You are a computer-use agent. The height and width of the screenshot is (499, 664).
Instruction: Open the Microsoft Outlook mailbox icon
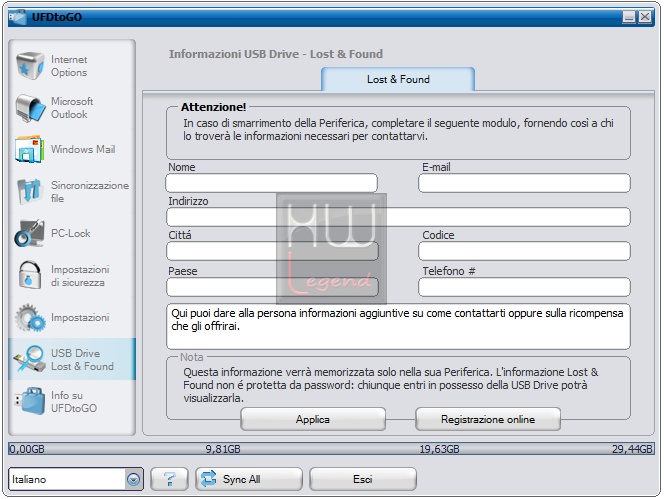[30, 108]
